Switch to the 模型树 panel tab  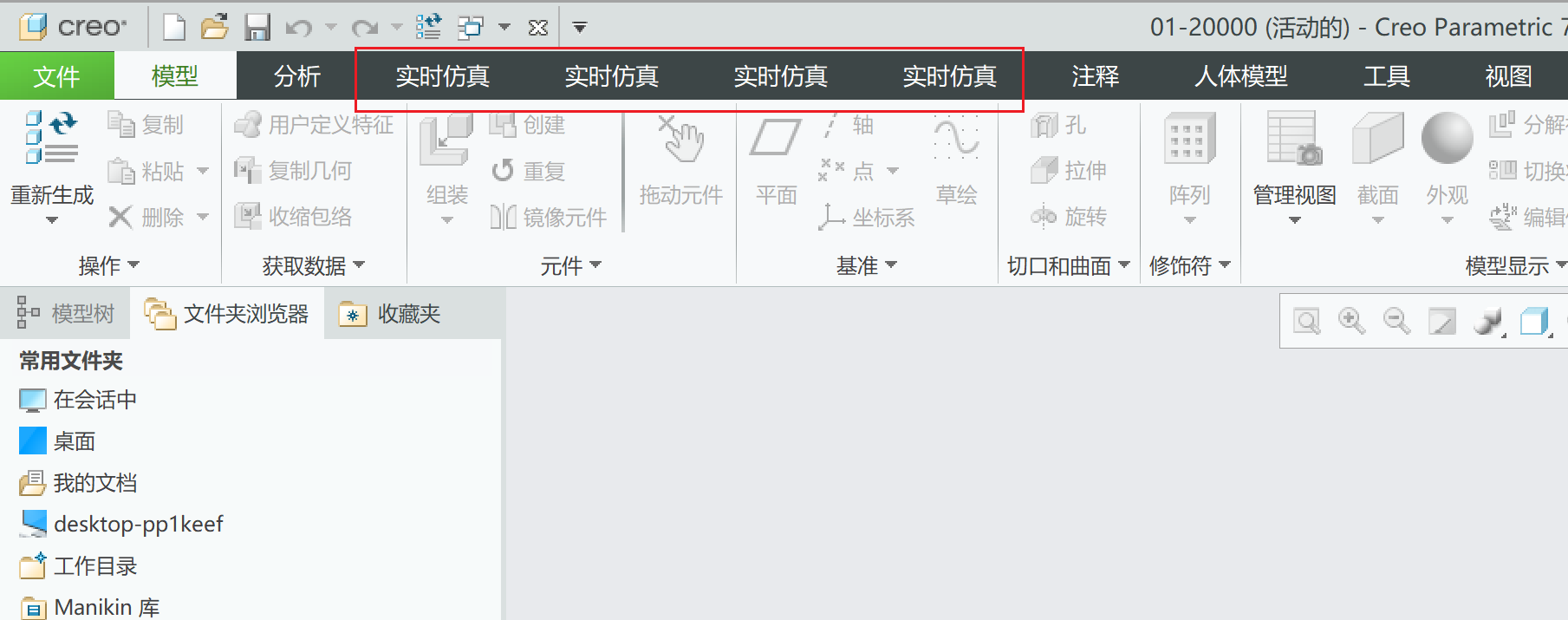(x=66, y=313)
